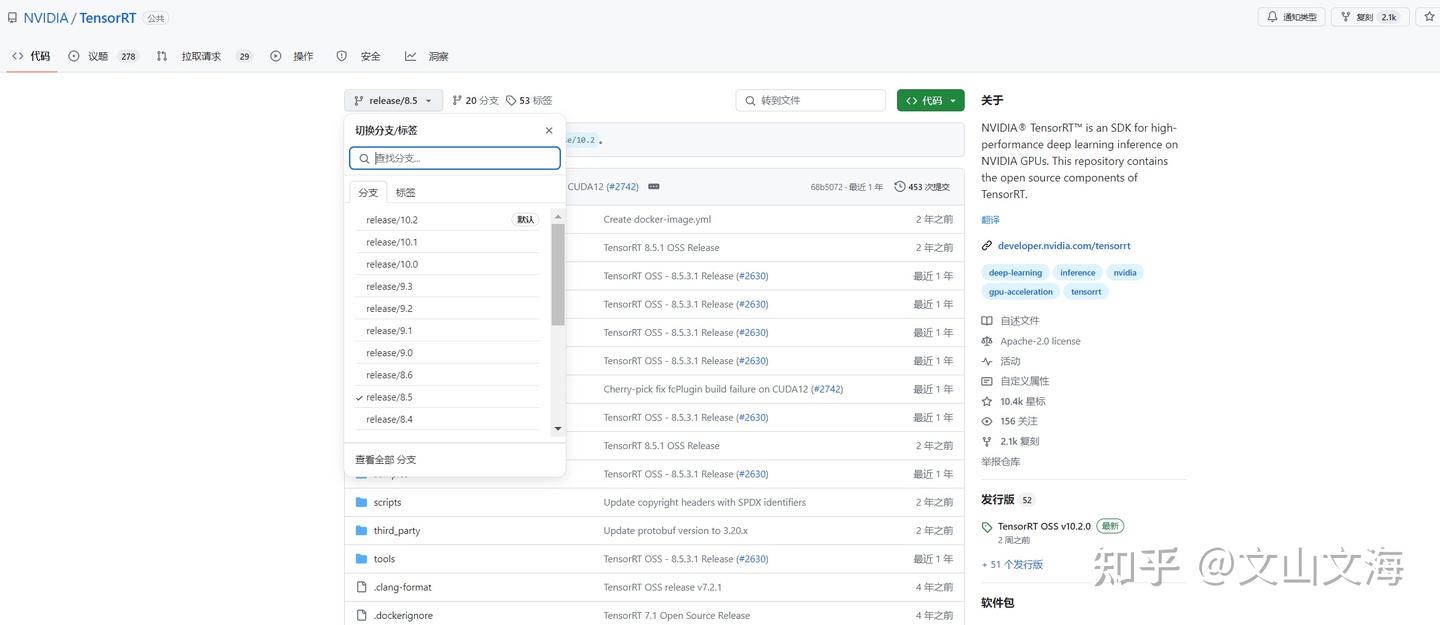Open the 通知类型 dropdown
Image resolution: width=1440 pixels, height=625 pixels.
1296,16
